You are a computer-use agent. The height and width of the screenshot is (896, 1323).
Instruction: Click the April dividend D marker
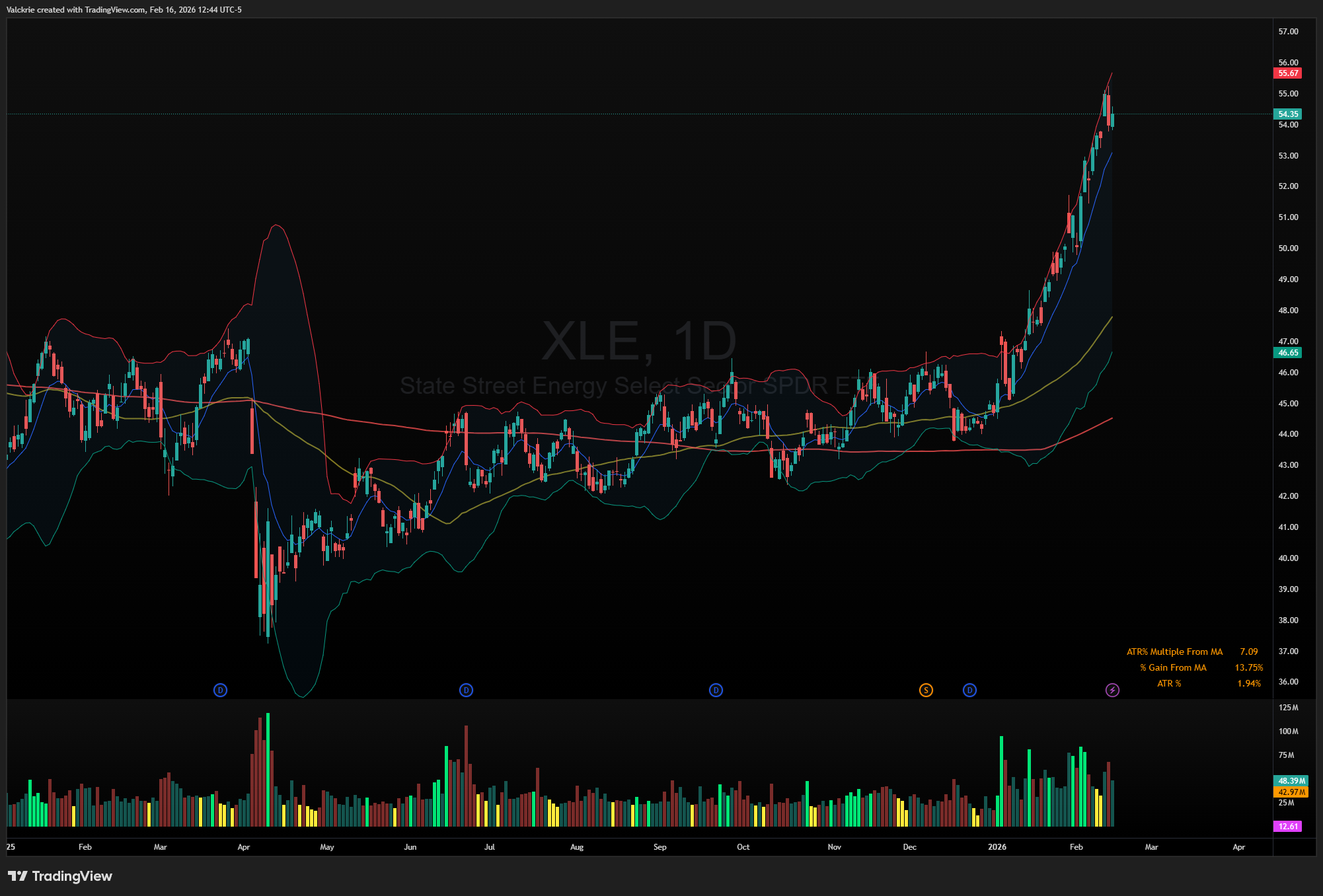click(221, 690)
